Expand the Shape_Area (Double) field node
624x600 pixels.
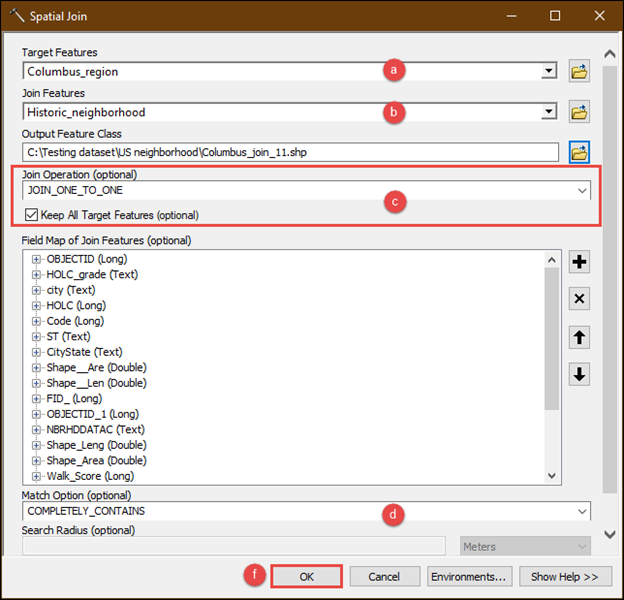click(x=36, y=461)
